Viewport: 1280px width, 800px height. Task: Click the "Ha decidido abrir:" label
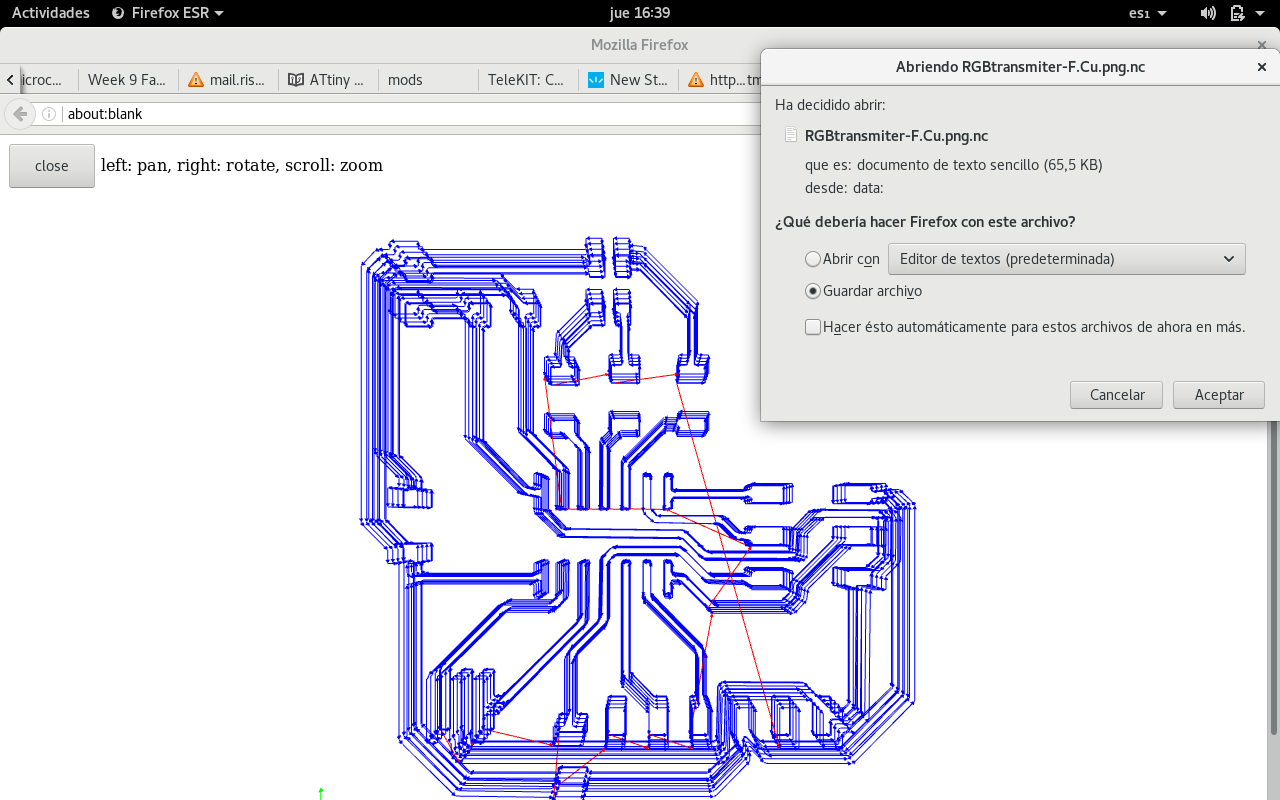point(830,105)
